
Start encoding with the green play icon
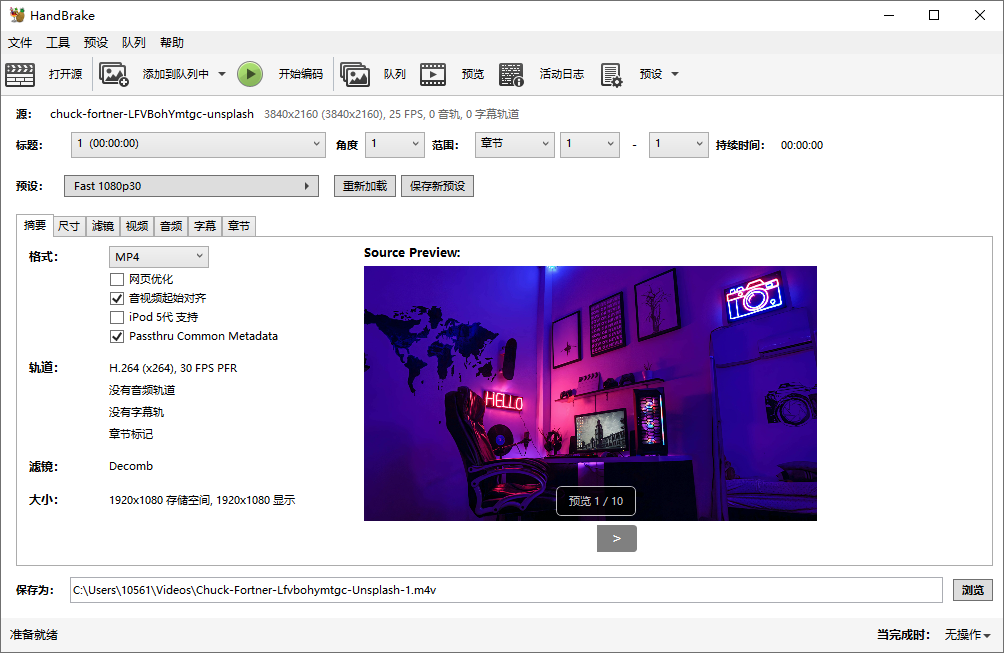pyautogui.click(x=250, y=74)
